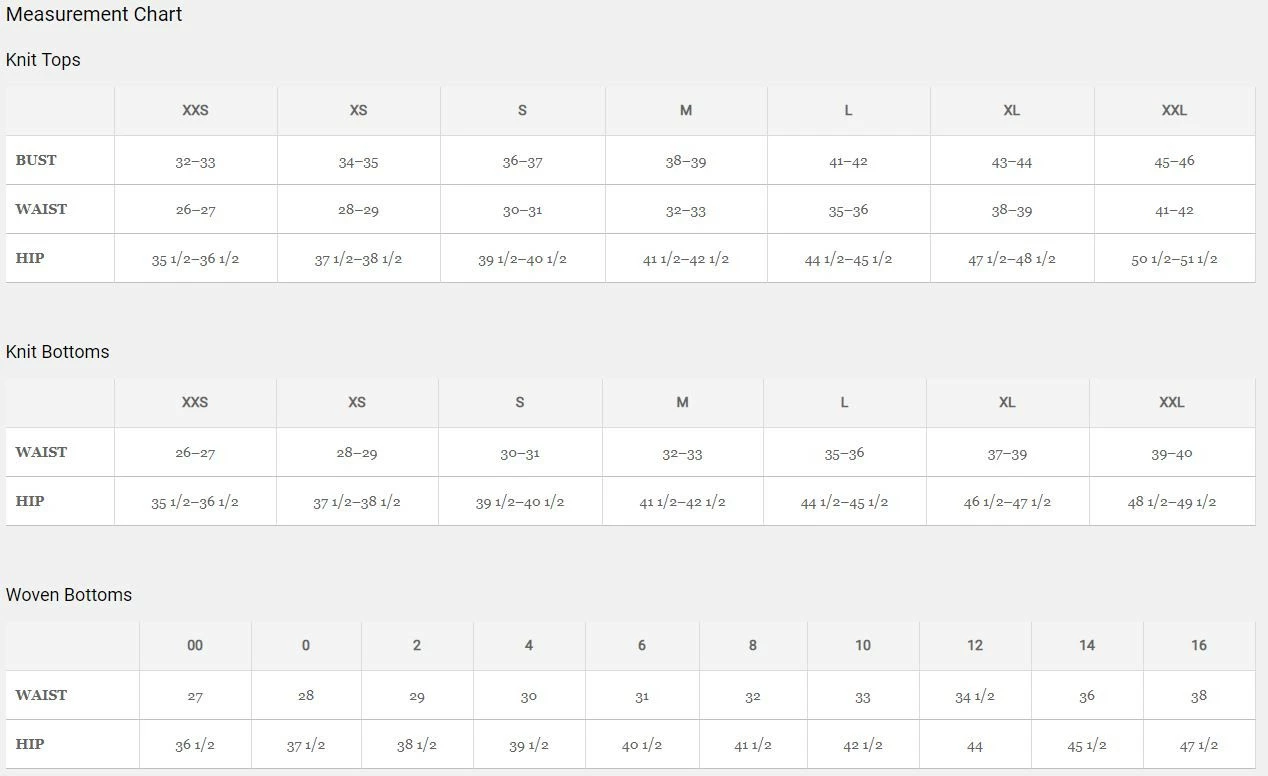Click the BUST row label in Knit Tops
1268x776 pixels.
point(36,160)
